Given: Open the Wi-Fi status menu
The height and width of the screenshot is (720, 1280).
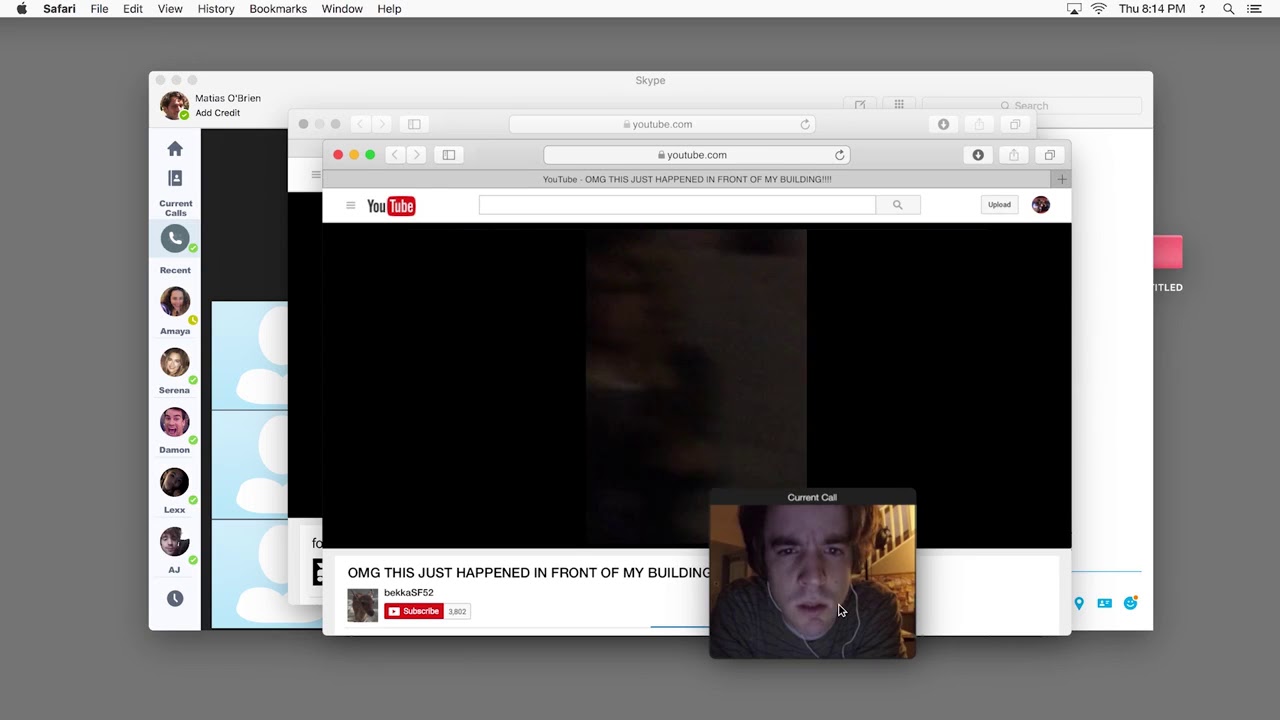Looking at the screenshot, I should (1099, 9).
